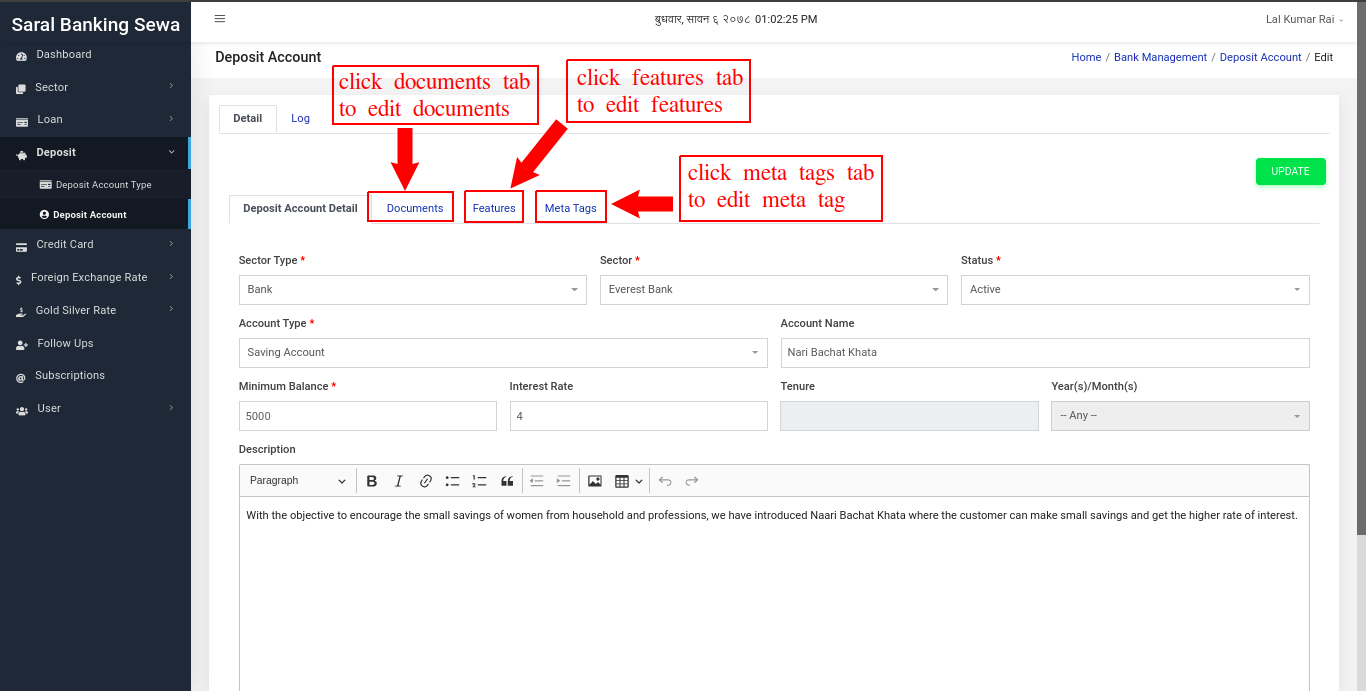
Task: Click the Gold Silver Rate icon
Action: (x=21, y=312)
